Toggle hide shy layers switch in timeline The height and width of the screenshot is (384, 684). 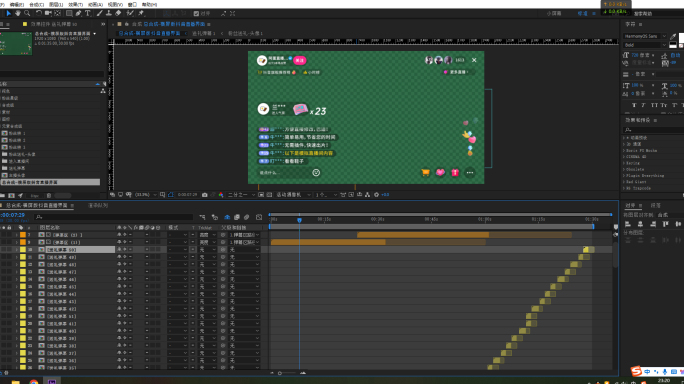[227, 217]
